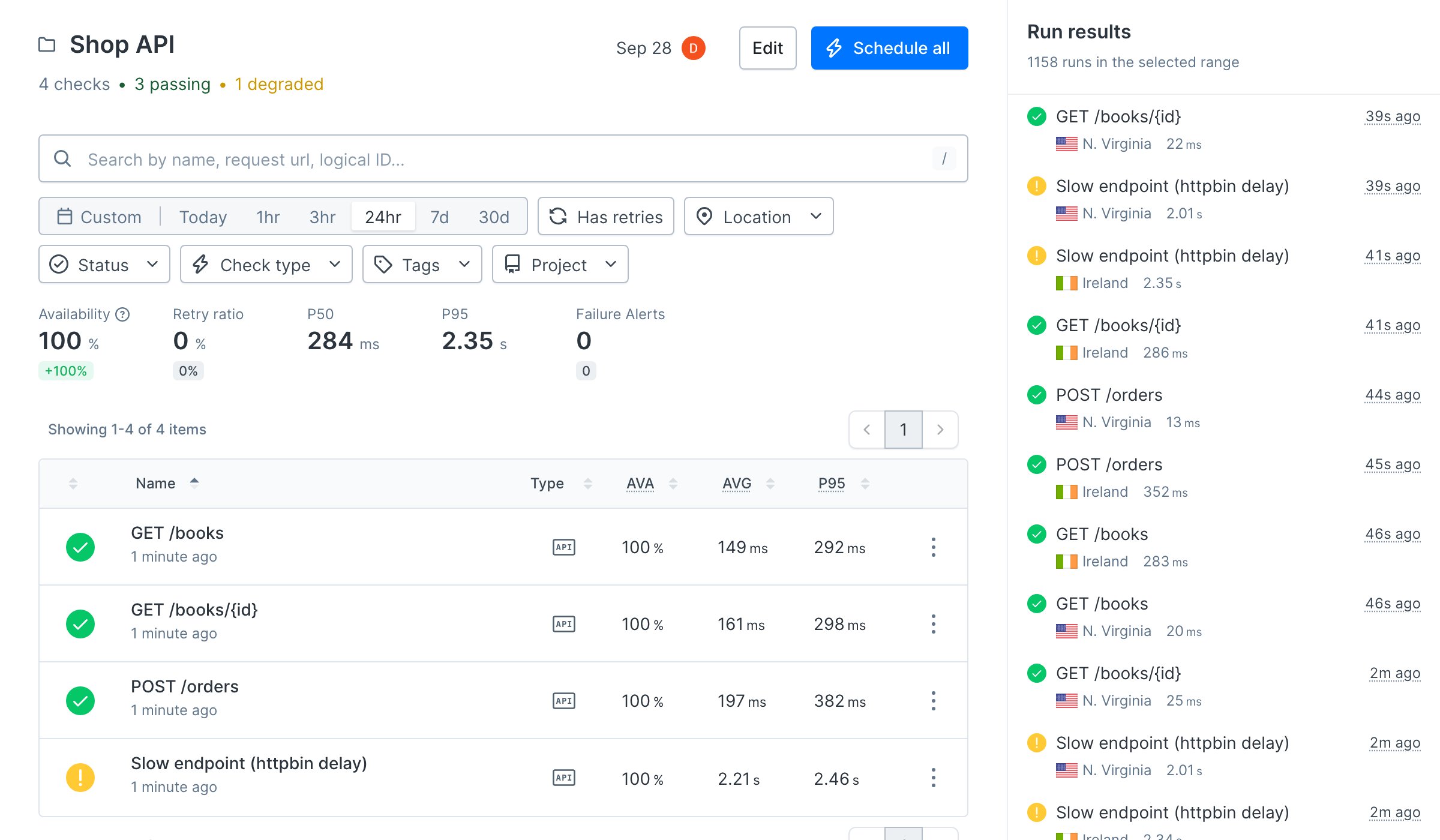The image size is (1440, 840).
Task: Click the AVG column sort arrows
Action: tap(770, 484)
